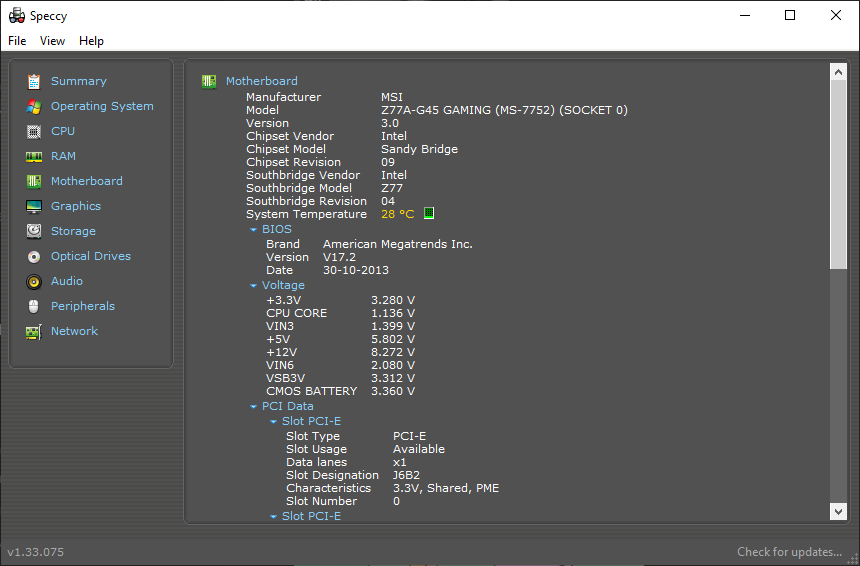This screenshot has height=566, width=860.
Task: Click the American Megatrends Inc. brand value
Action: (398, 244)
